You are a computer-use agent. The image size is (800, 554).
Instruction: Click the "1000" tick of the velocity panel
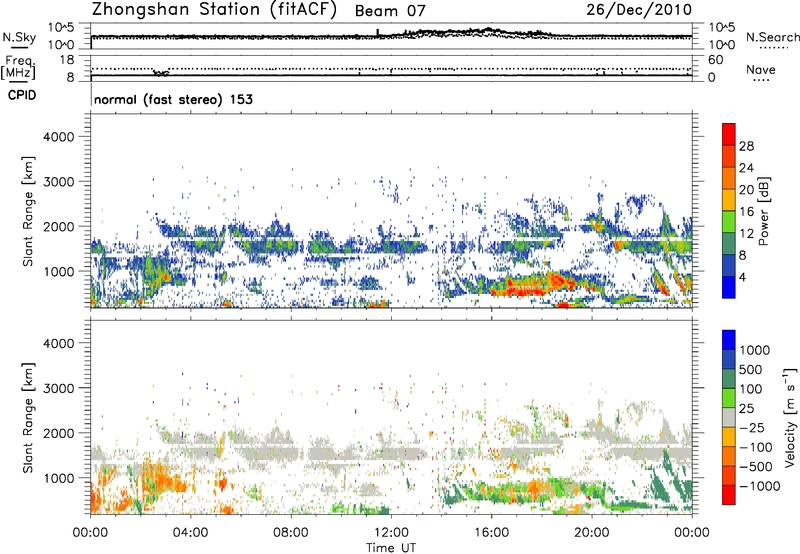click(x=58, y=478)
